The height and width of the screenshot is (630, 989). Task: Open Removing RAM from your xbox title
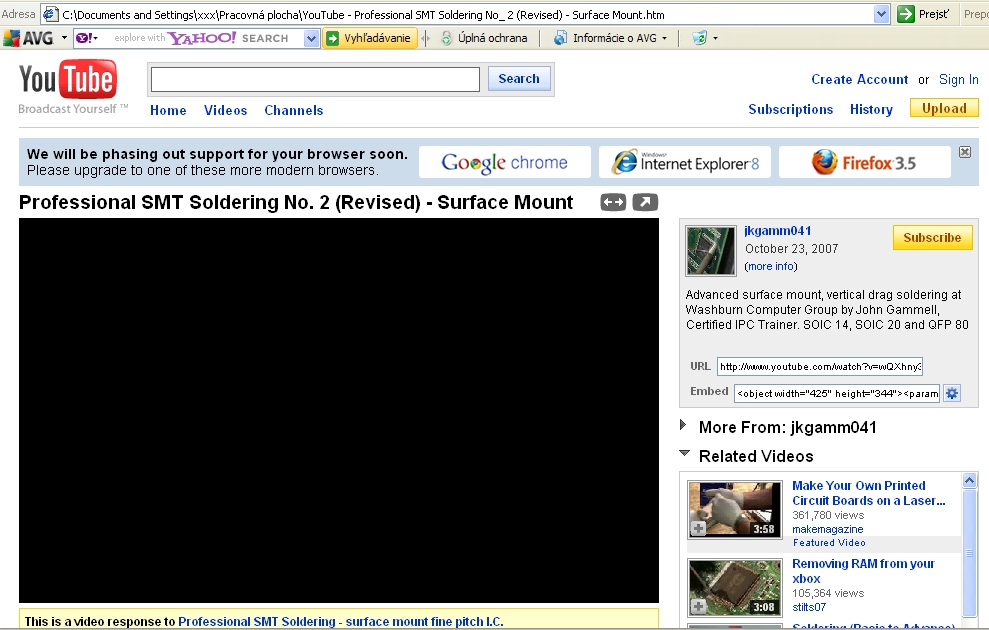863,571
